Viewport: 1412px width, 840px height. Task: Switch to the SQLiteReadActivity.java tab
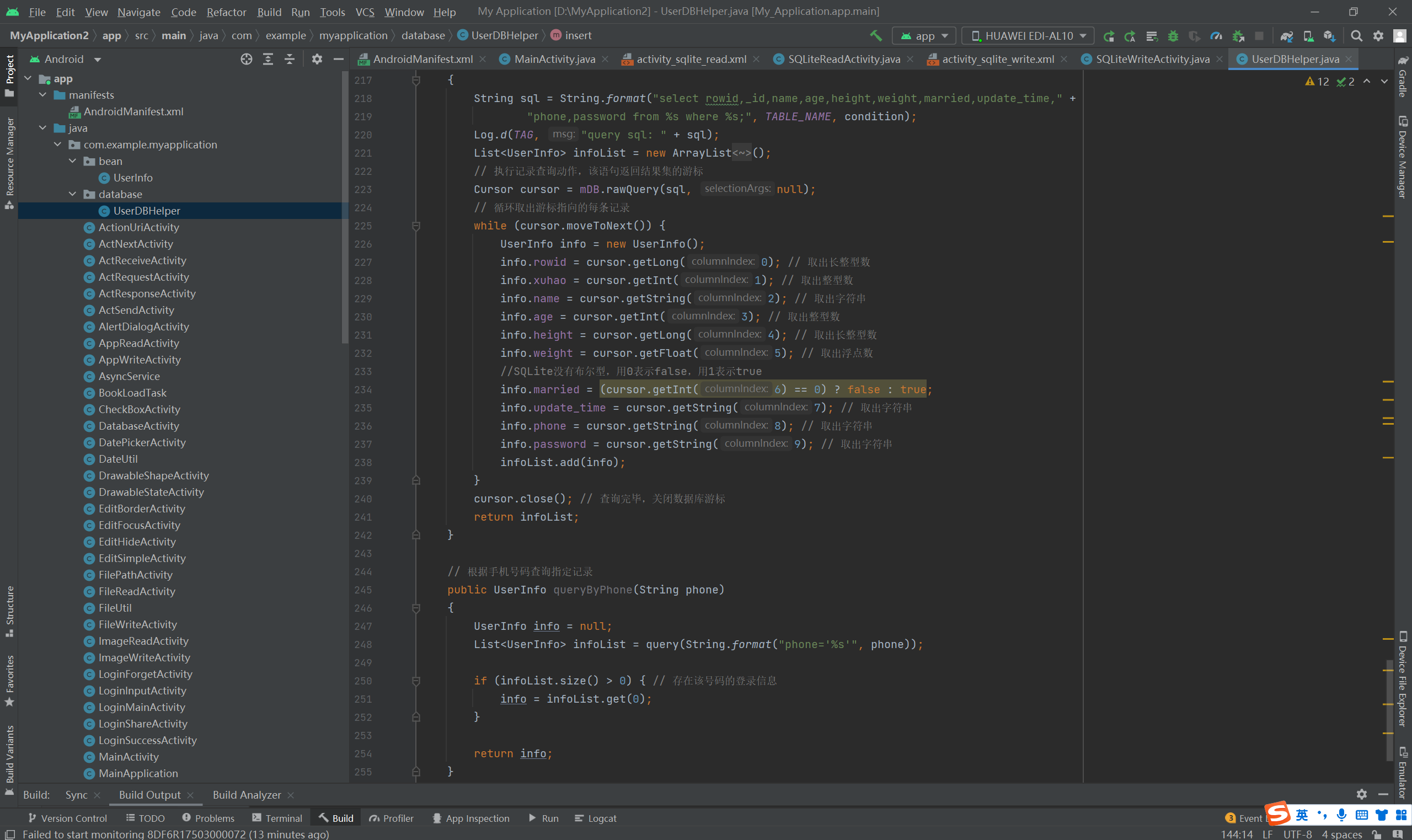pos(843,59)
